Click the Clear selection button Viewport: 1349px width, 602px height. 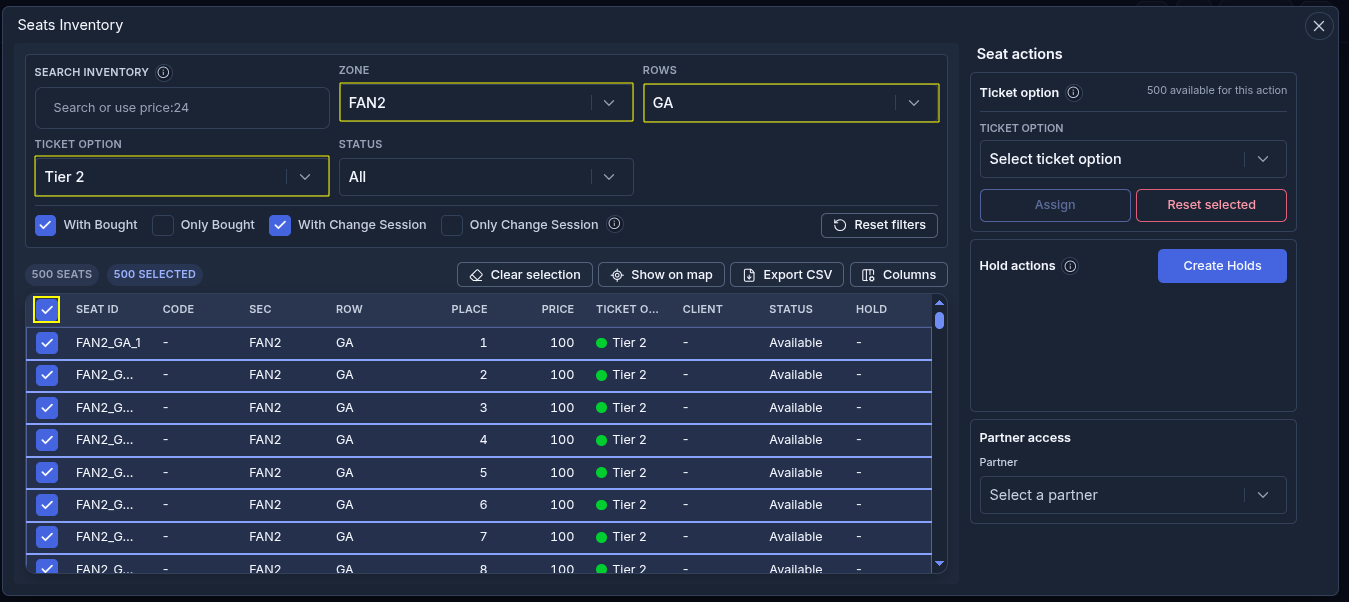pyautogui.click(x=525, y=275)
